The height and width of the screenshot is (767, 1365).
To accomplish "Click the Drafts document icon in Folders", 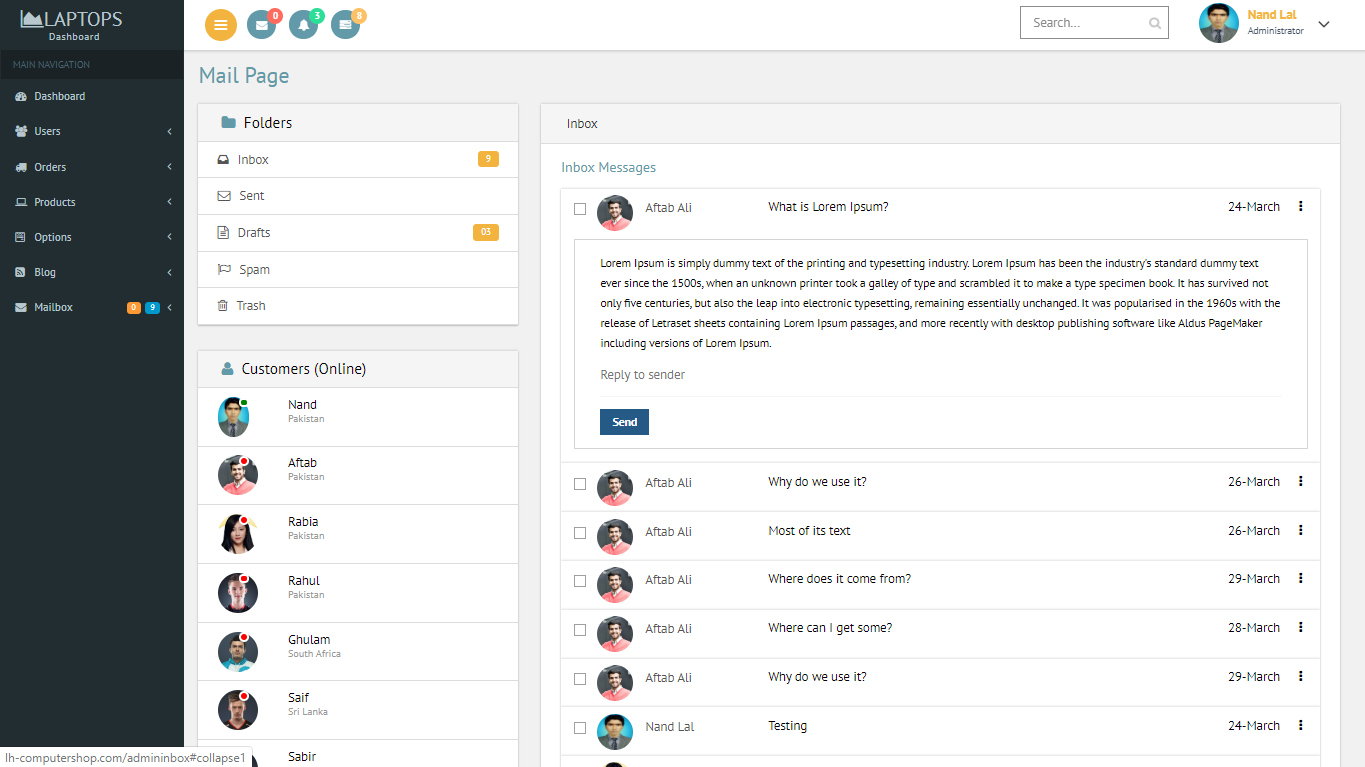I will 223,232.
